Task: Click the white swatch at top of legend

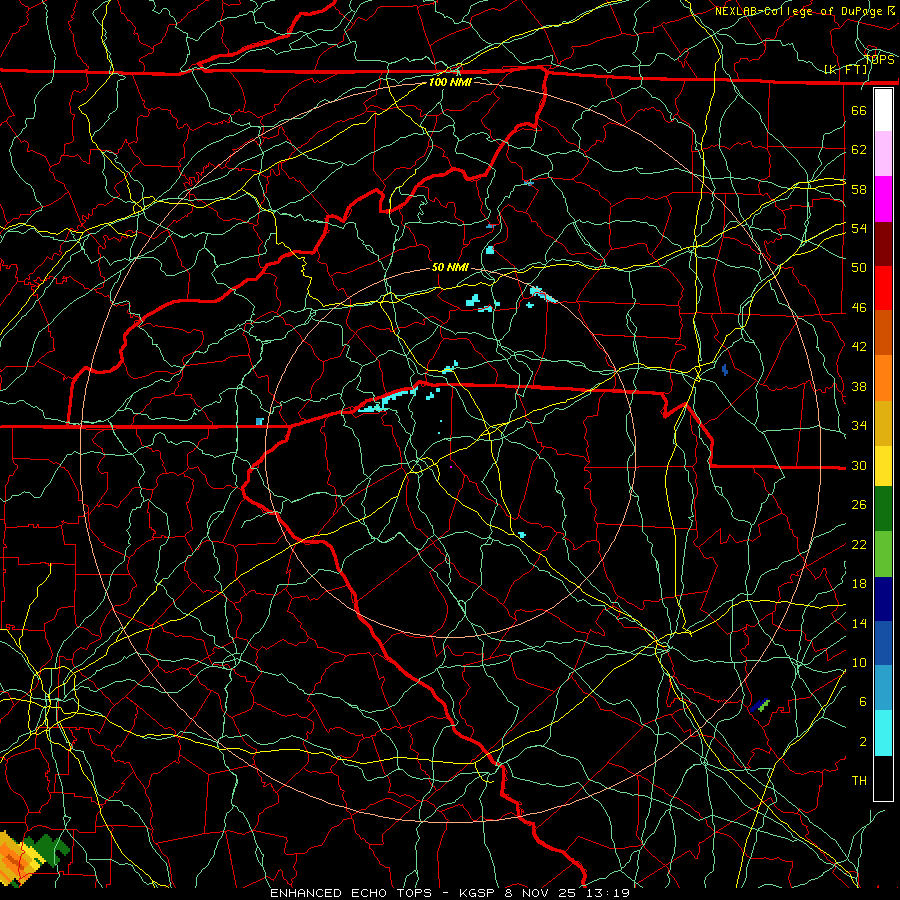Action: 883,110
